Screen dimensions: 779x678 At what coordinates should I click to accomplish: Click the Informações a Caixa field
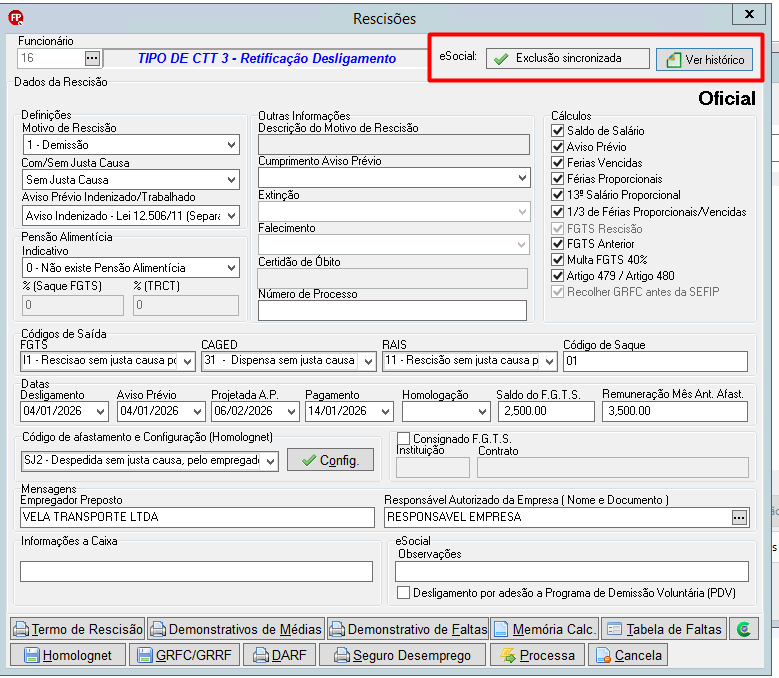coord(196,571)
